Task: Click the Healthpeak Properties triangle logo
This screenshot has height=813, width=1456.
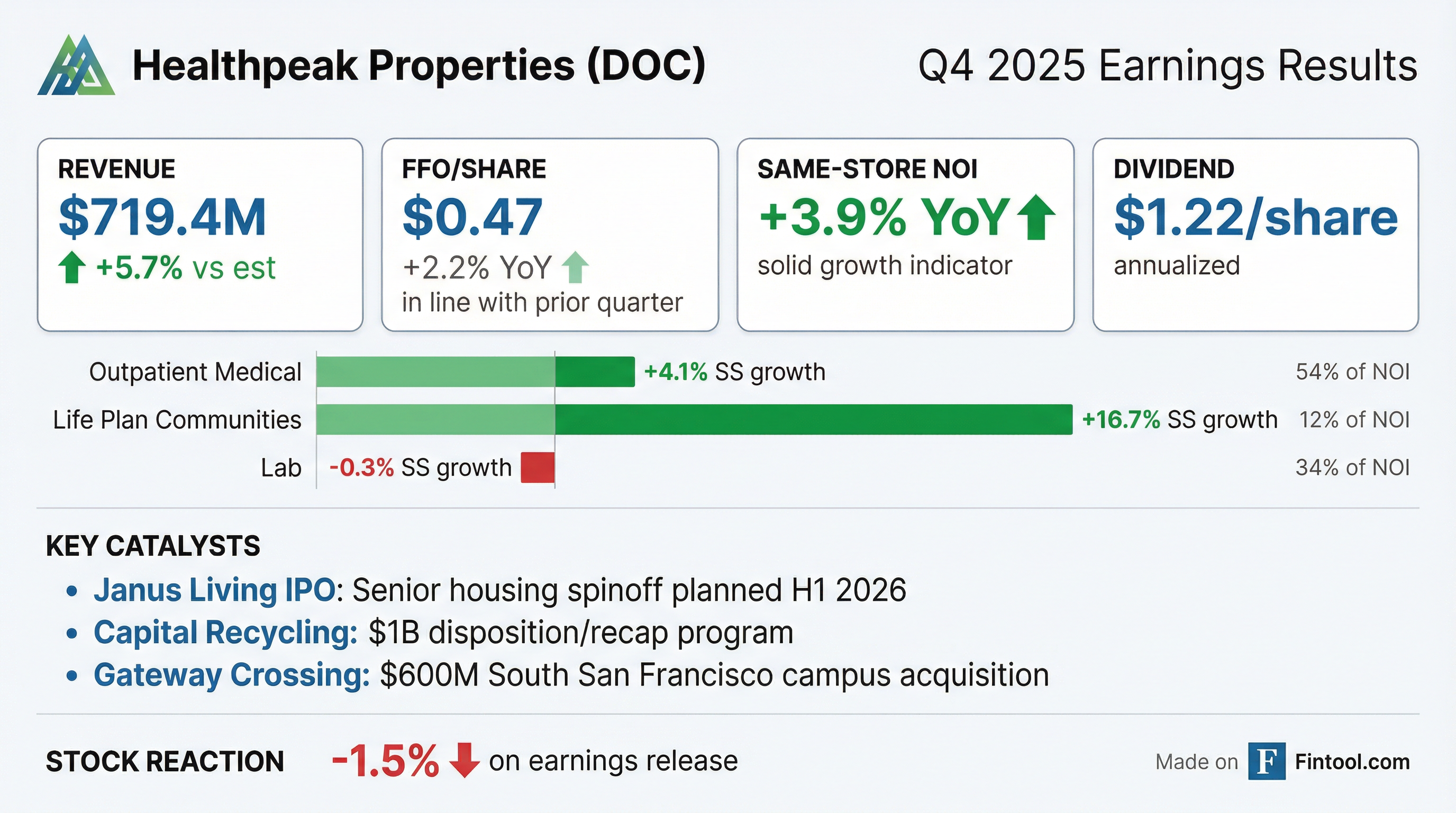Action: 76,66
